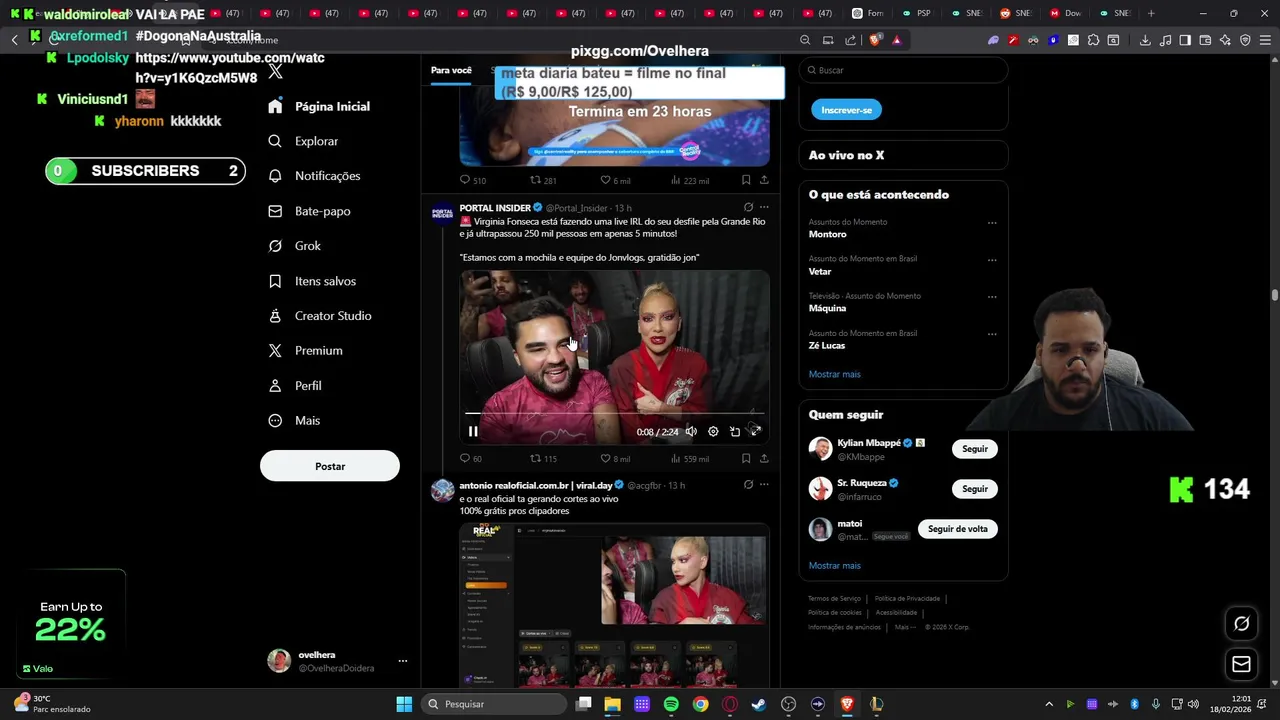The width and height of the screenshot is (1280, 720).
Task: Like the top post with 6 mil likes
Action: pyautogui.click(x=615, y=181)
